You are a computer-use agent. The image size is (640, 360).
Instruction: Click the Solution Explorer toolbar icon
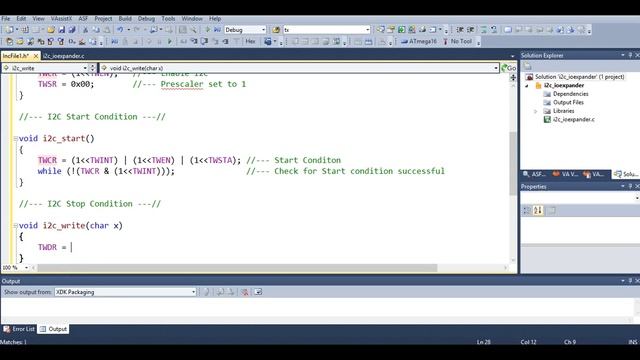(527, 66)
